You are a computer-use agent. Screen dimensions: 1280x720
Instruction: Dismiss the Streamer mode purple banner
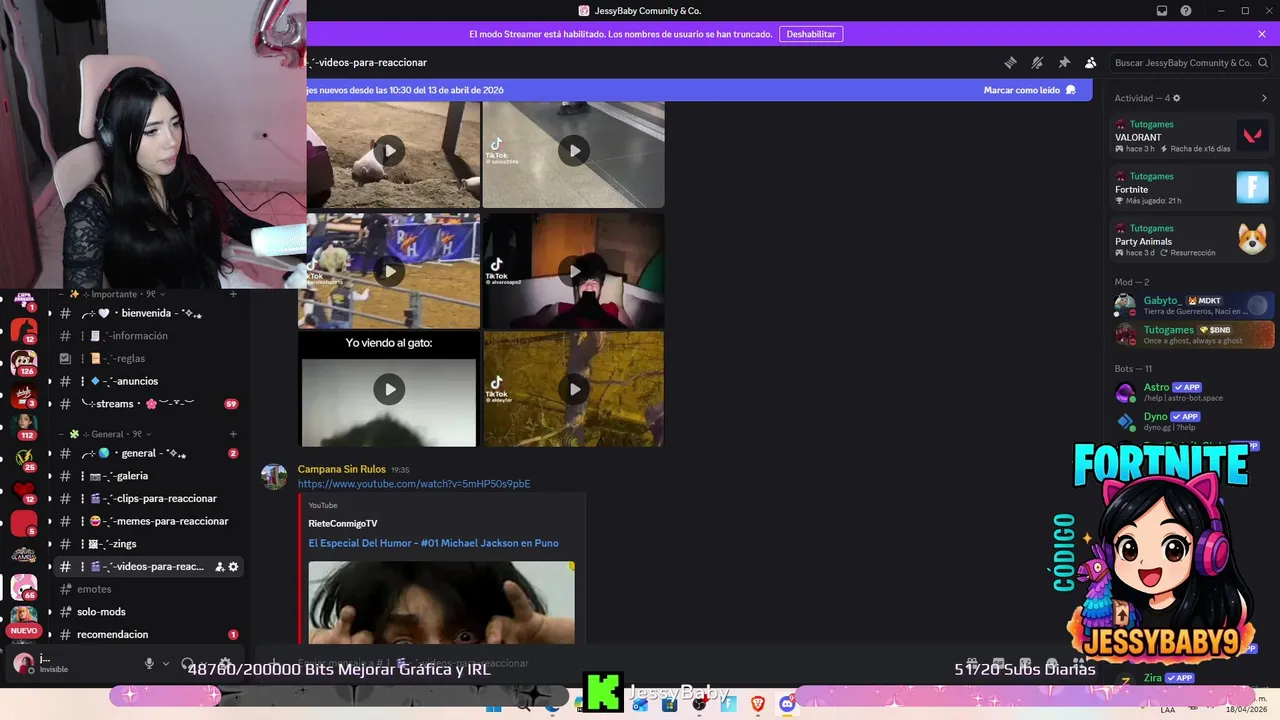[1262, 34]
